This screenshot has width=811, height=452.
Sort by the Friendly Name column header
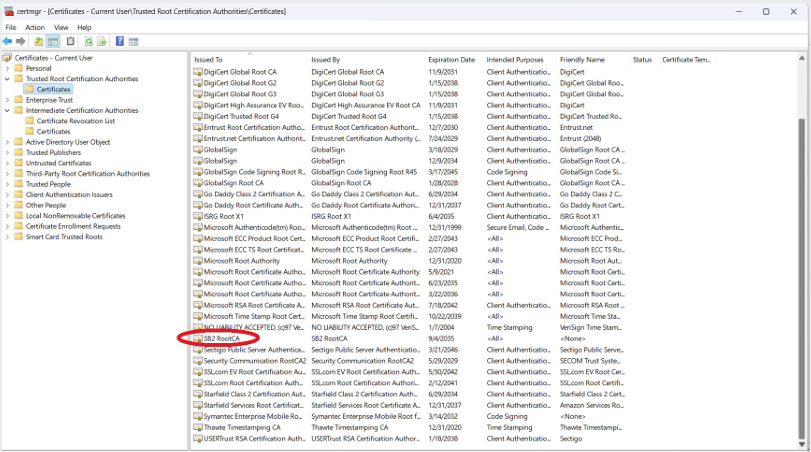coord(593,59)
